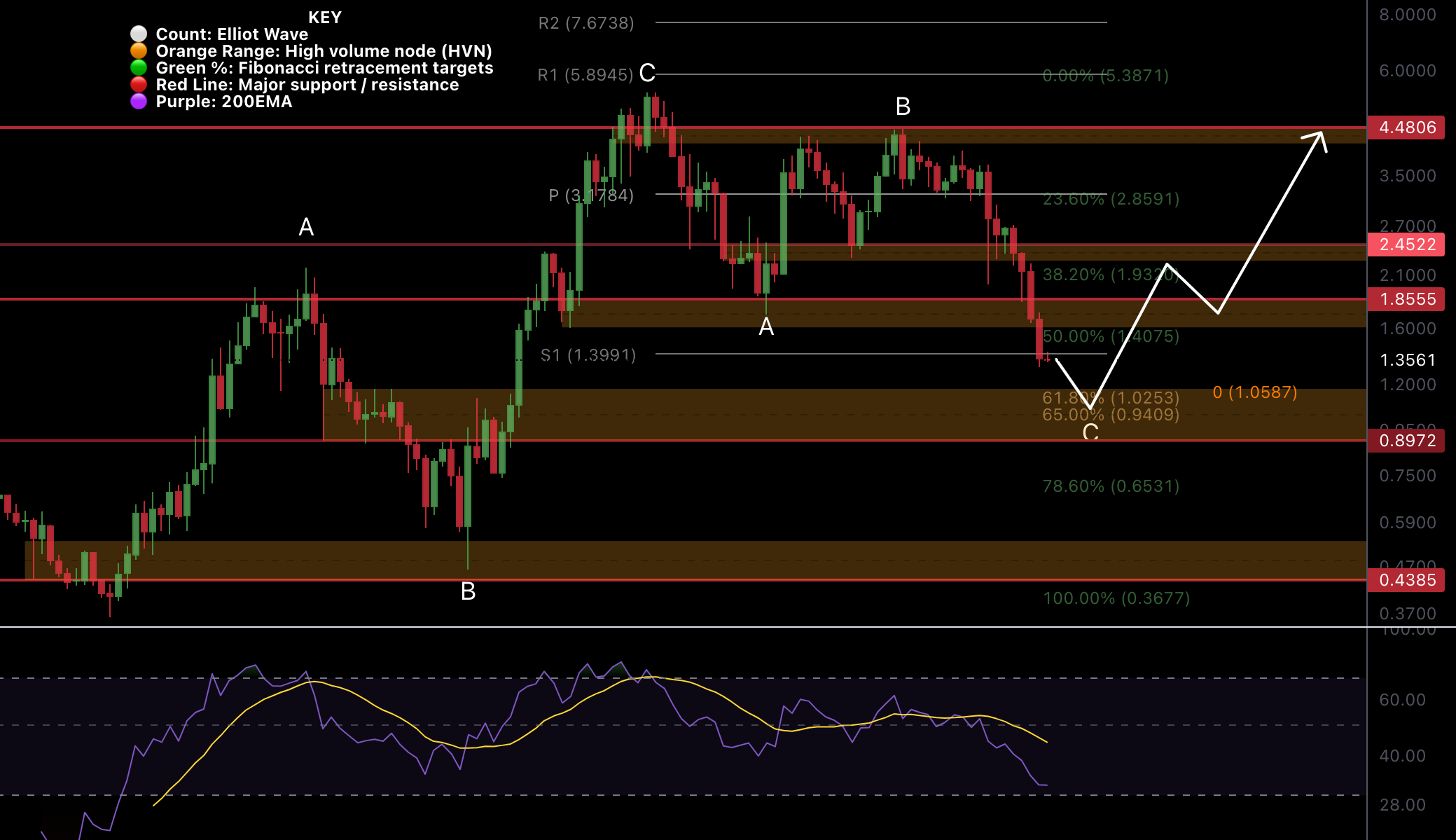Select the purple 200EMA legend dot

coord(138,102)
